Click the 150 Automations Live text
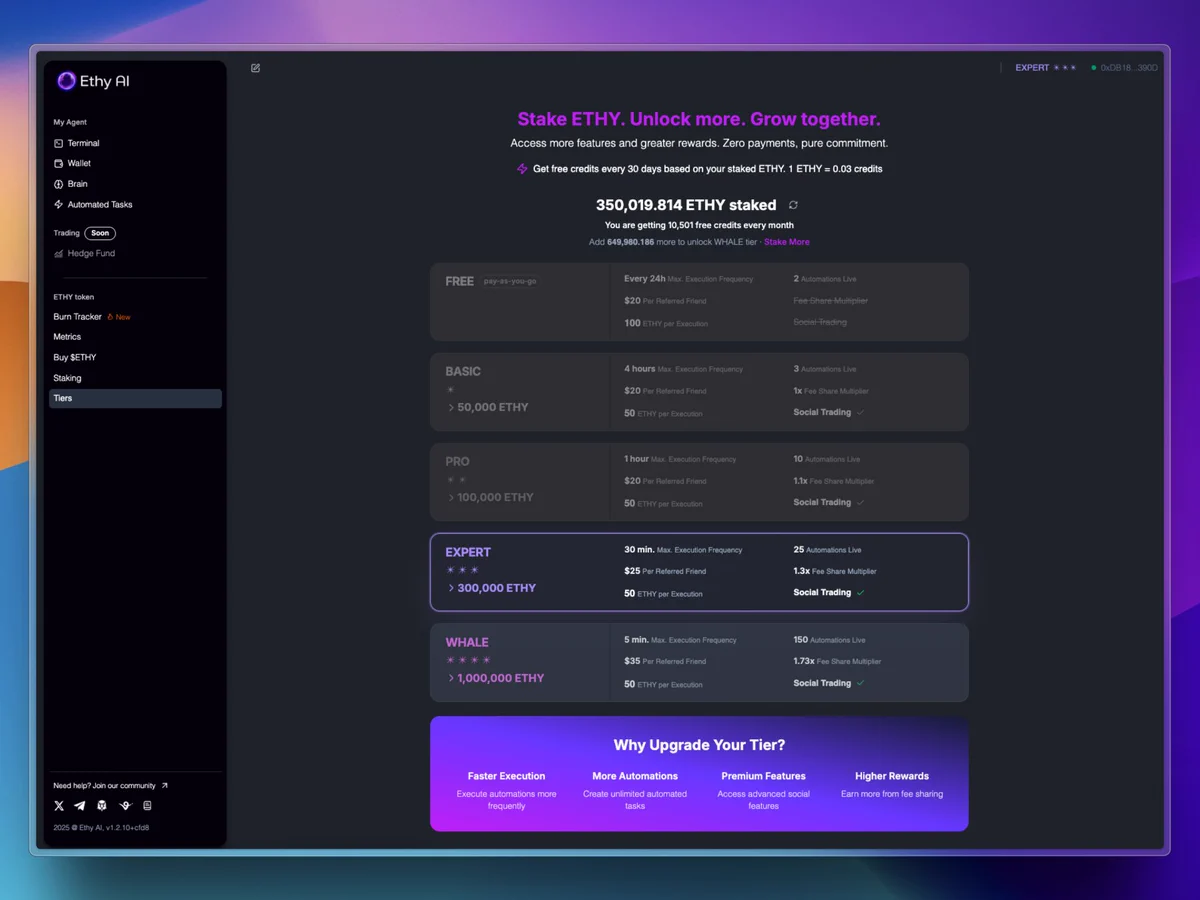 [x=829, y=640]
